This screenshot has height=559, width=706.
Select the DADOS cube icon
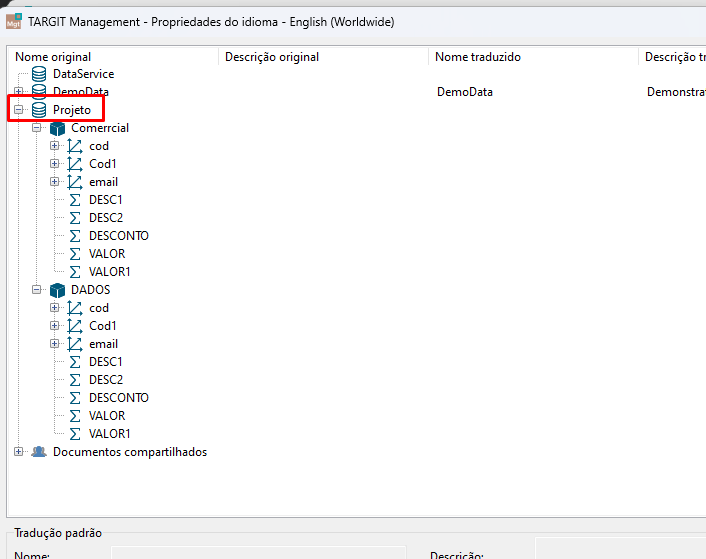tap(57, 290)
